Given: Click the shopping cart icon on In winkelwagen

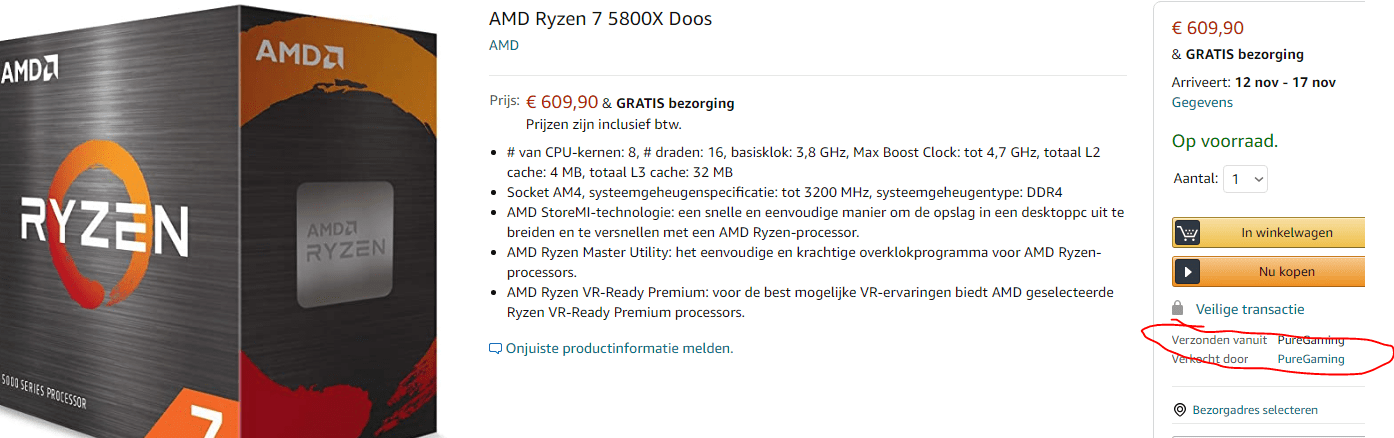Looking at the screenshot, I should (x=1187, y=233).
